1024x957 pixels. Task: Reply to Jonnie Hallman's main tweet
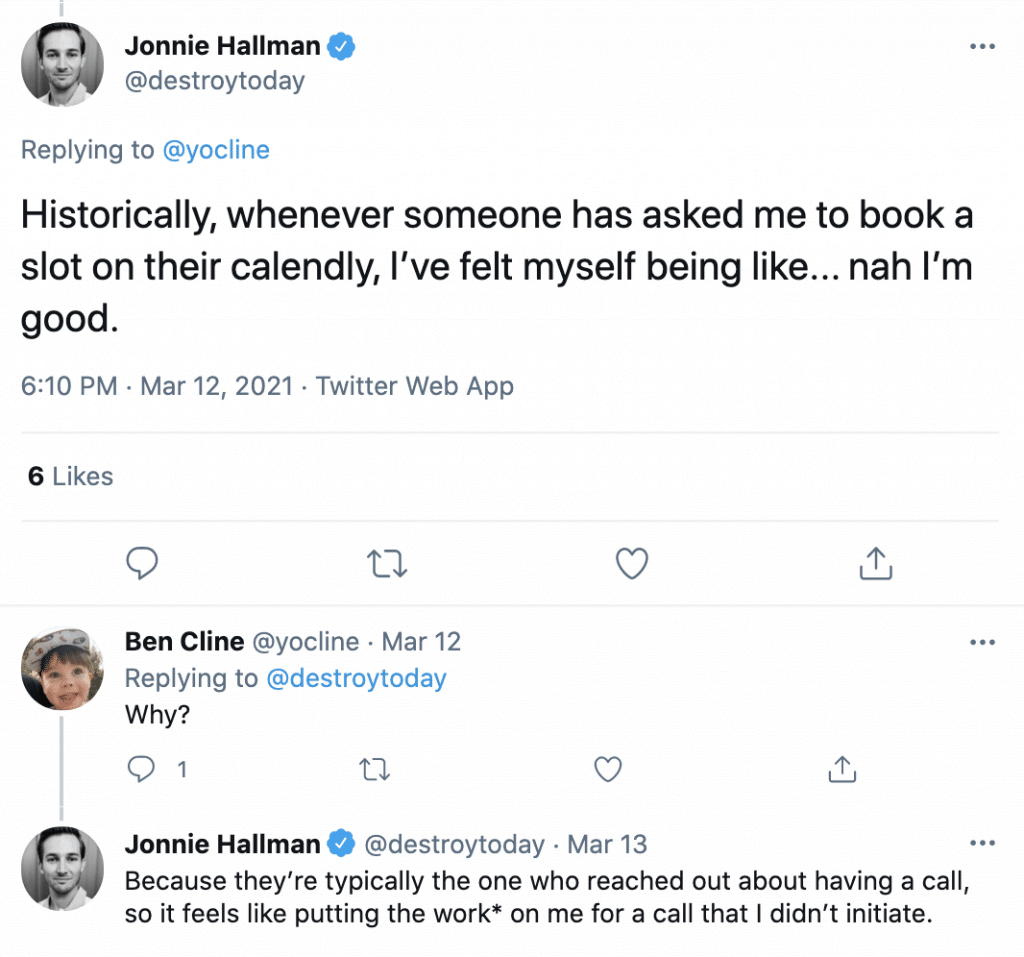(143, 564)
